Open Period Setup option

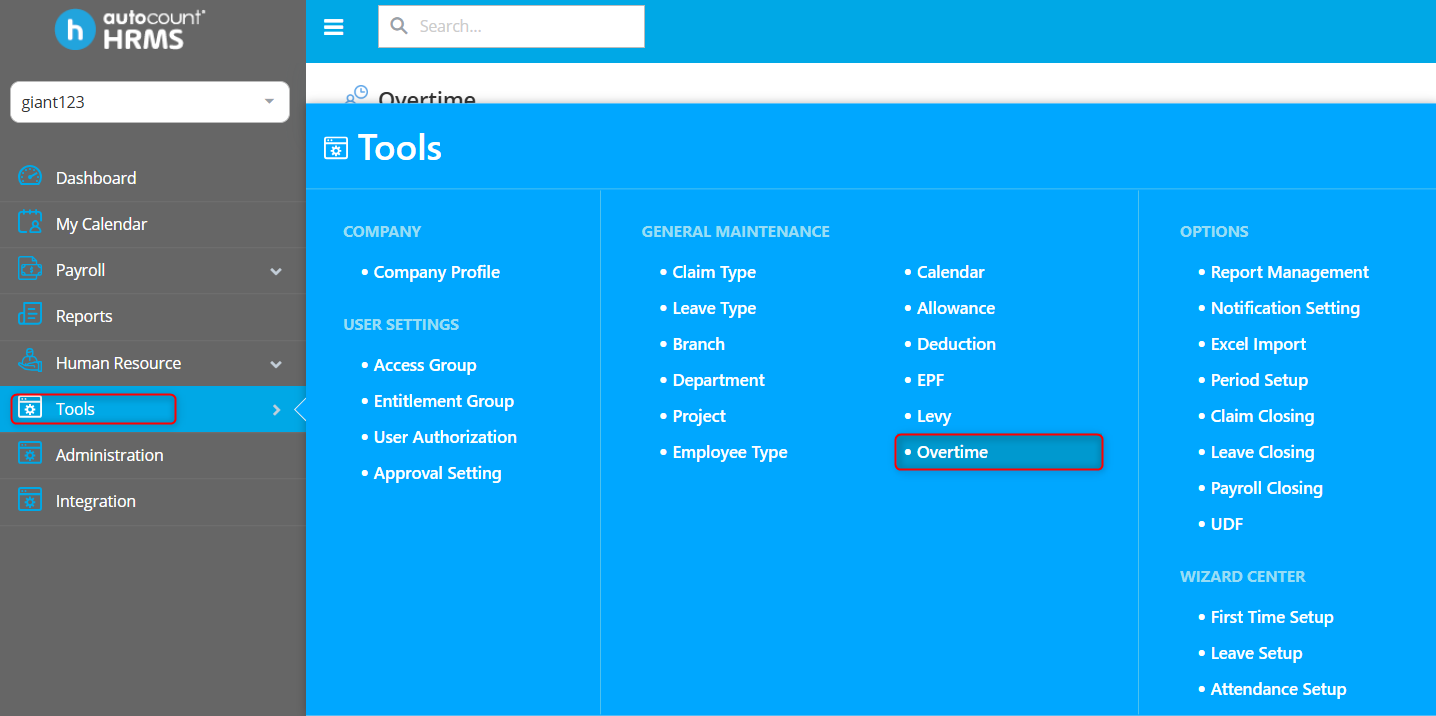pos(1259,380)
